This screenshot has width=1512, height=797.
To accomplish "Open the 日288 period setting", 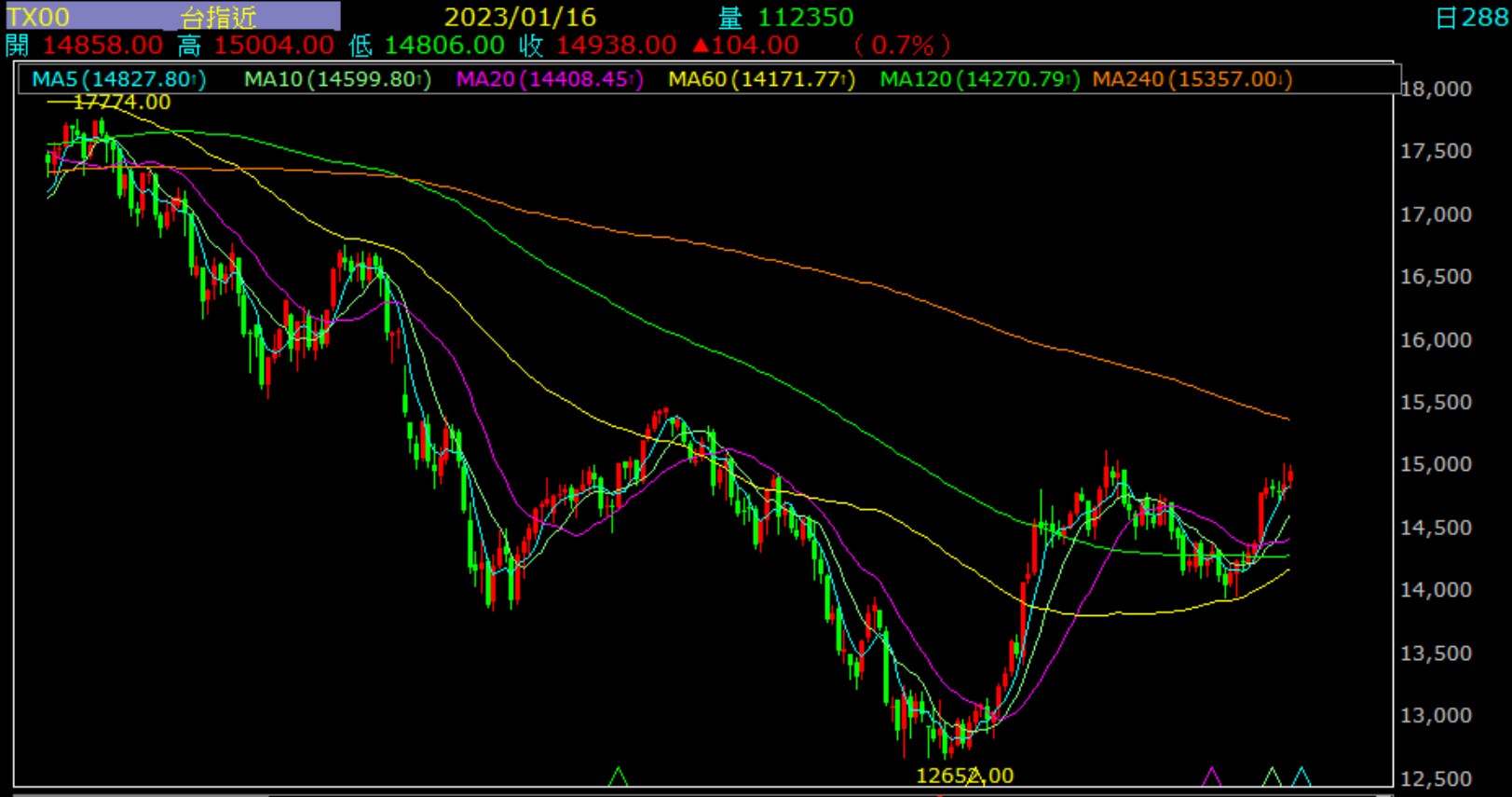I will click(1473, 17).
